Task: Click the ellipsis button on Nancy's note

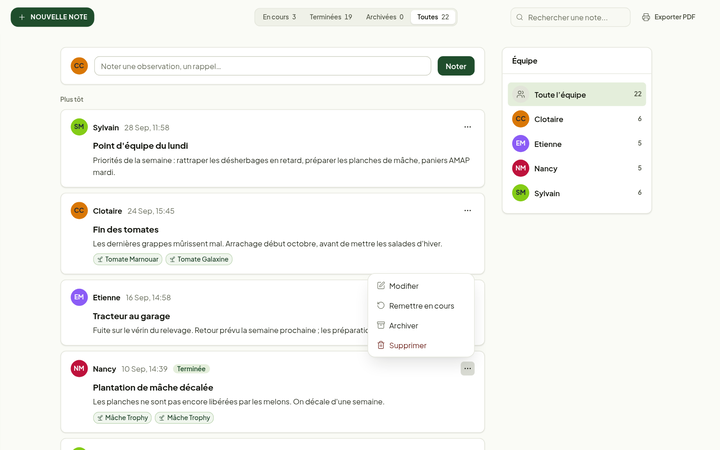Action: tap(467, 369)
